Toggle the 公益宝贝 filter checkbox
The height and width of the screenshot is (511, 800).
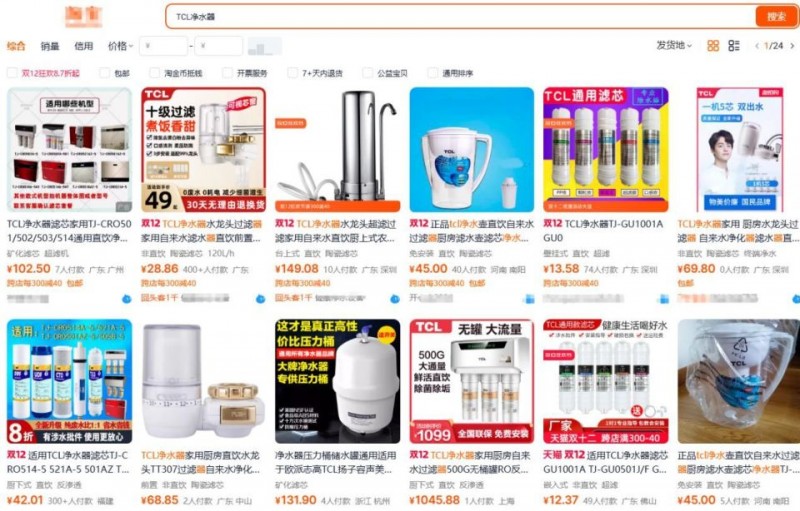(367, 73)
